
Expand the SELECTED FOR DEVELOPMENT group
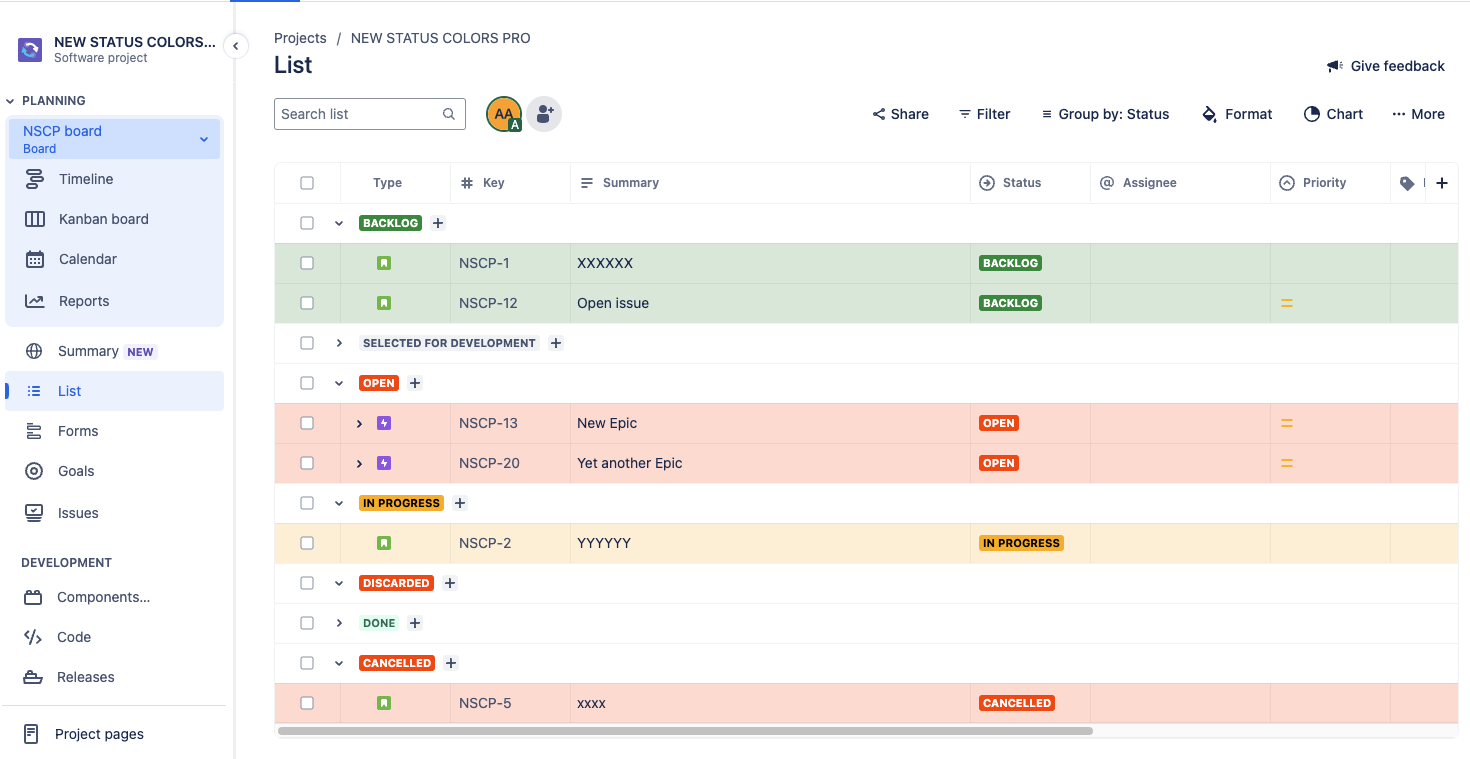[339, 343]
